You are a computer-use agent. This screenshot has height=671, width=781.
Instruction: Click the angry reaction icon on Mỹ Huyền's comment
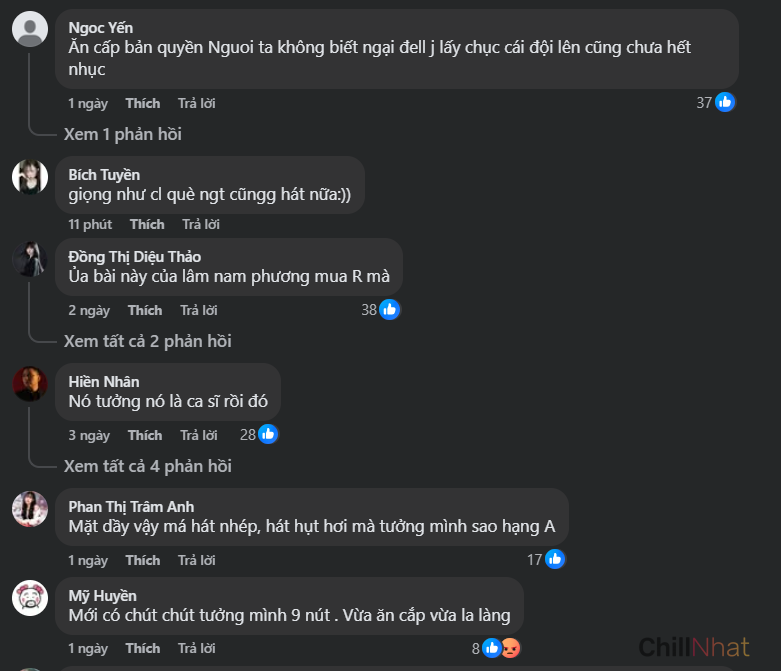tap(510, 648)
